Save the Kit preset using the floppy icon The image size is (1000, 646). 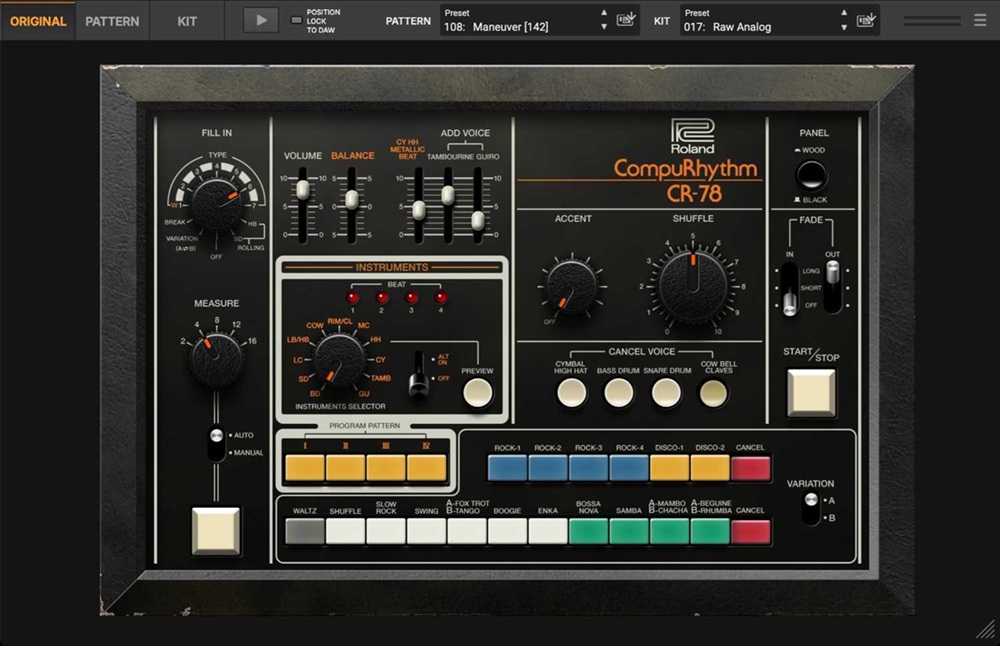pyautogui.click(x=866, y=19)
